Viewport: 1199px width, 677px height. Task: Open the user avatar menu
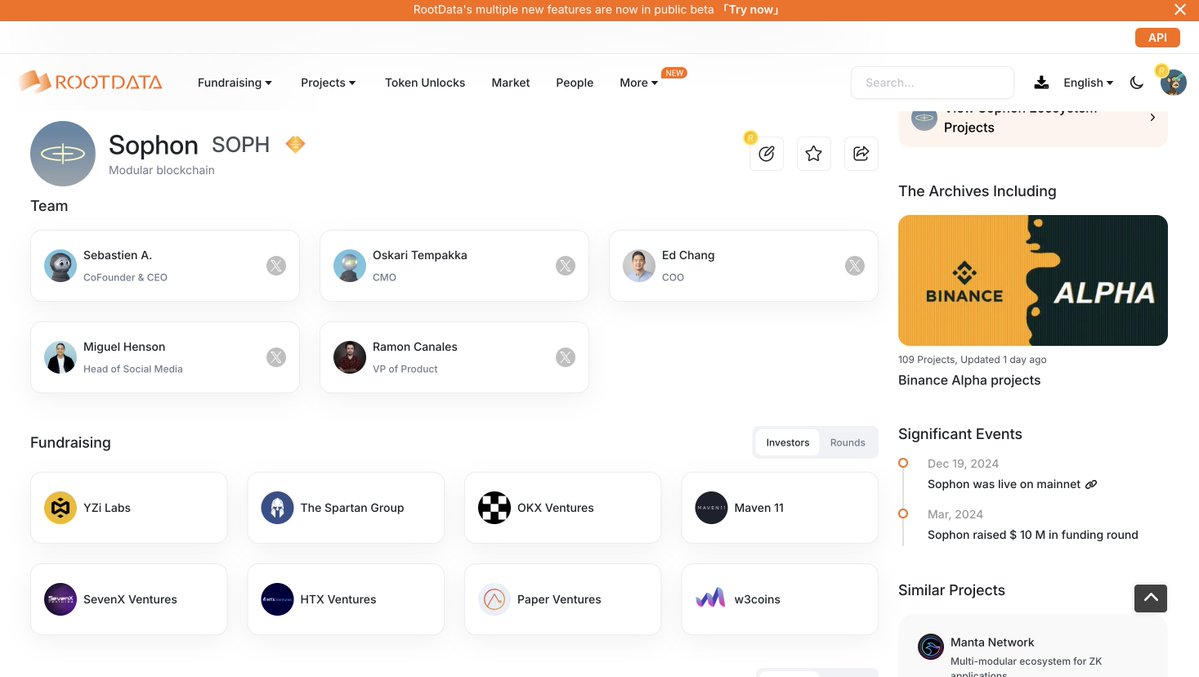tap(1172, 82)
